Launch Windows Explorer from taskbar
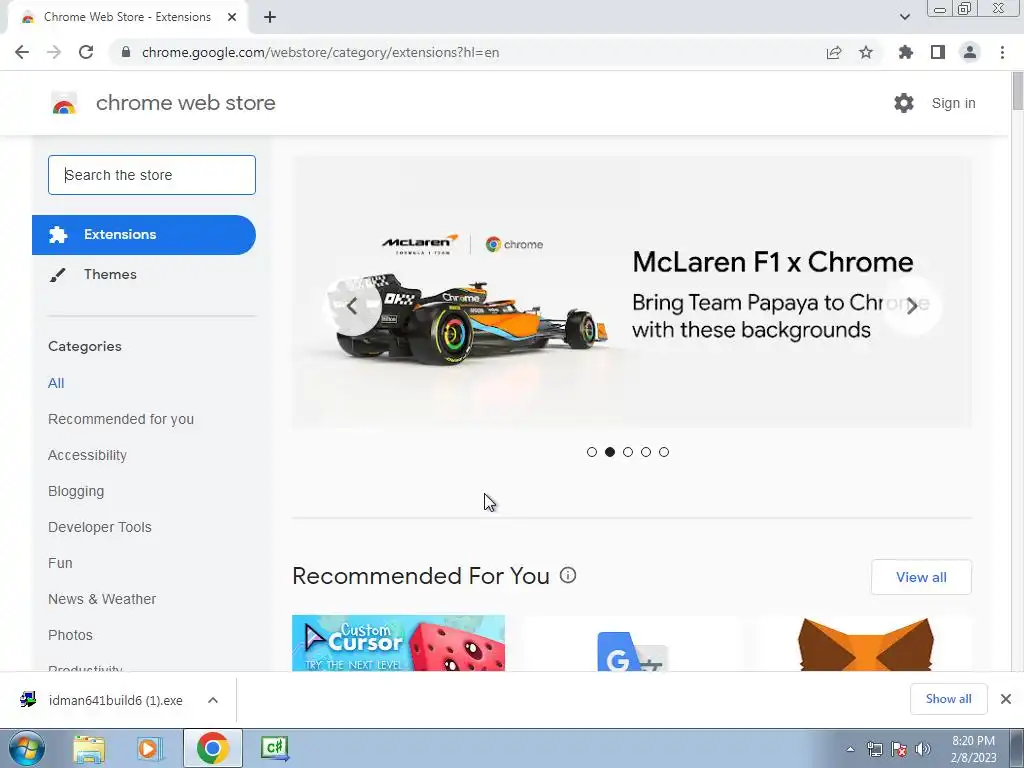 [x=88, y=748]
